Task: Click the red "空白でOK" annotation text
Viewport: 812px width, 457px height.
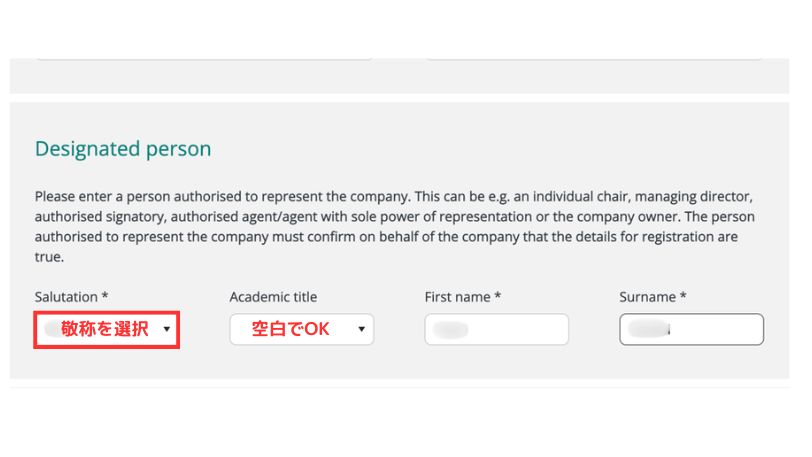Action: coord(290,329)
